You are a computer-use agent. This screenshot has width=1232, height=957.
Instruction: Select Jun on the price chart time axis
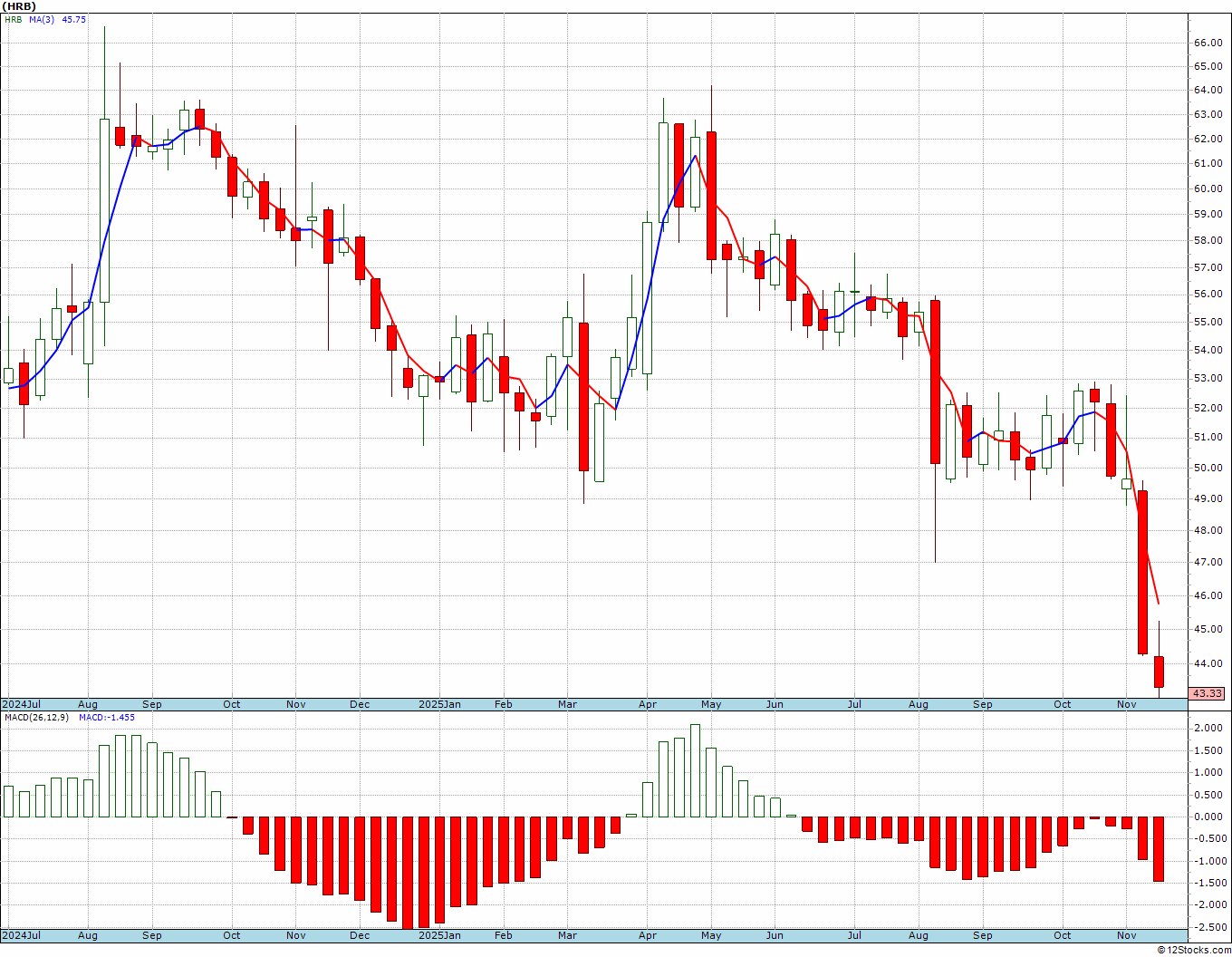(775, 704)
